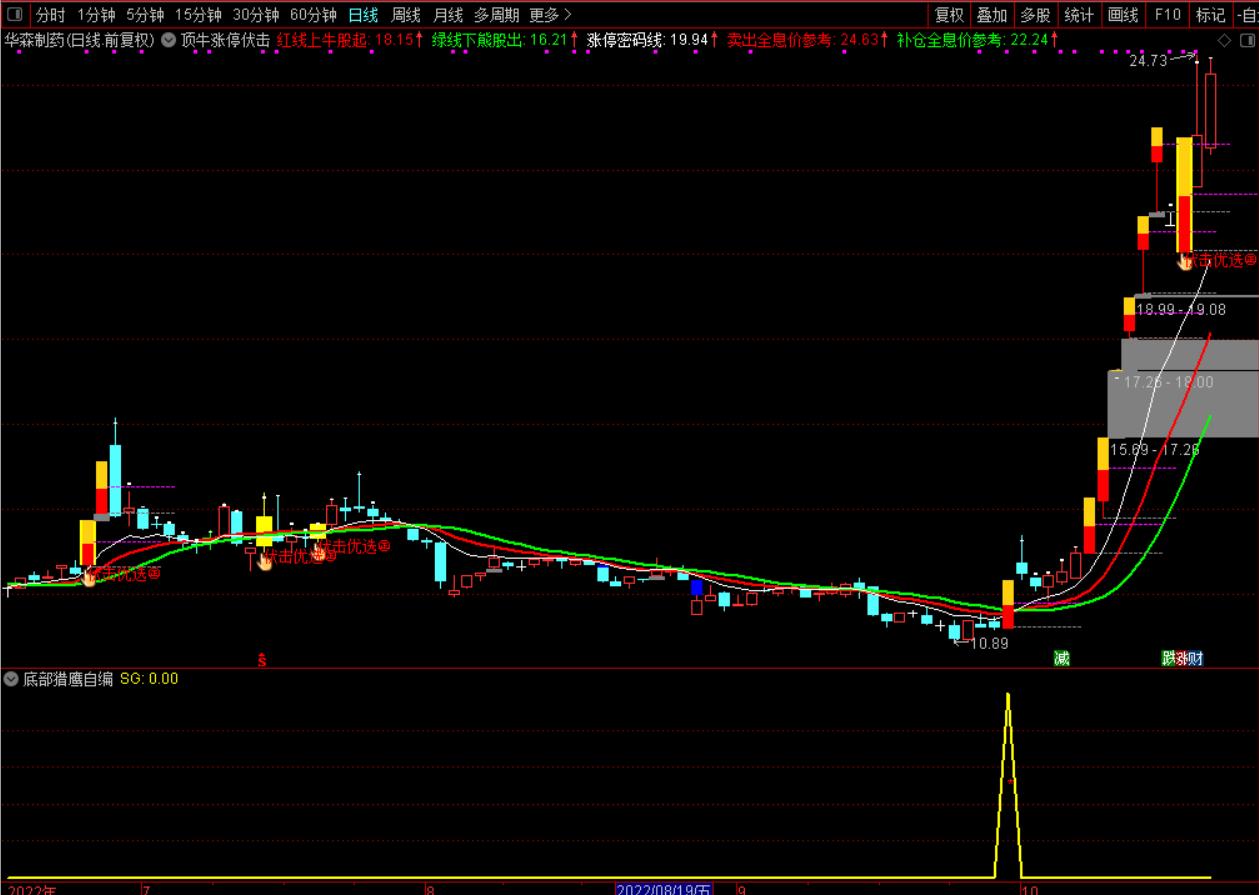Click the 2022年 year axis label
The width and height of the screenshot is (1259, 895).
pos(32,888)
